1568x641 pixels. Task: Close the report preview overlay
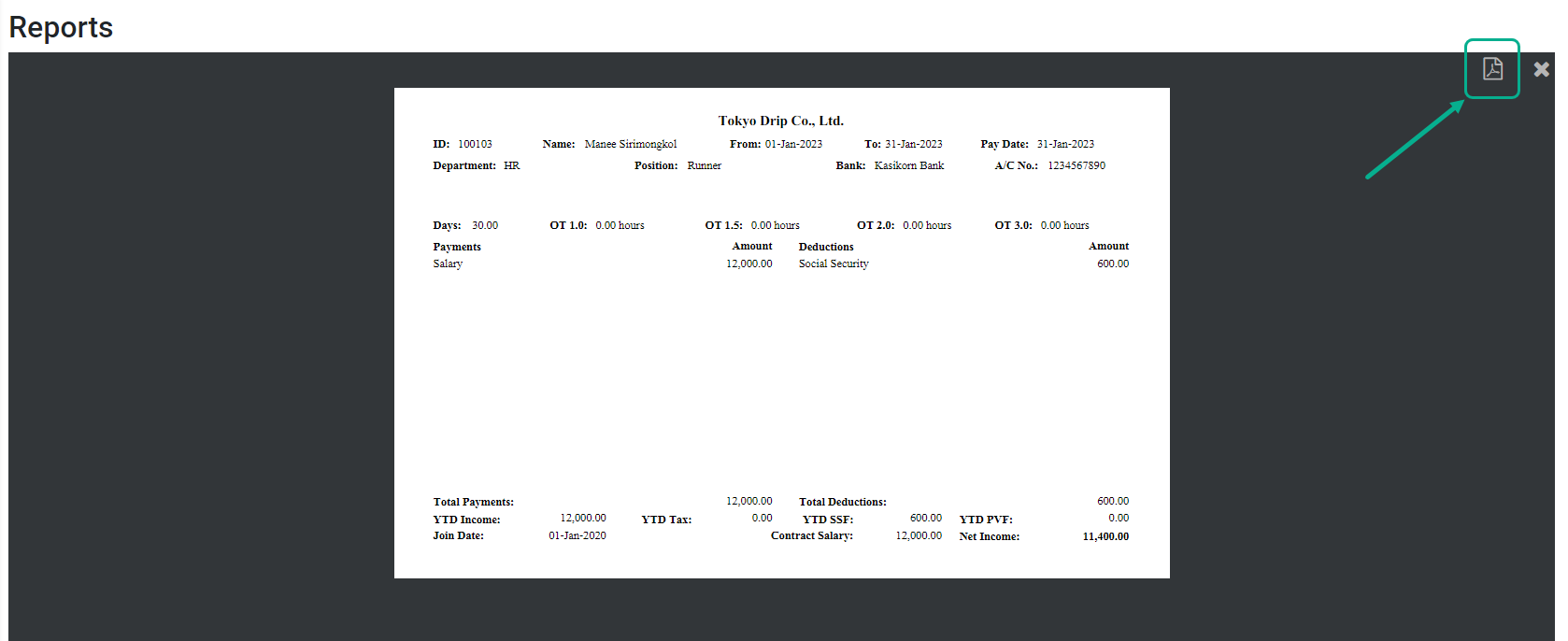point(1542,69)
